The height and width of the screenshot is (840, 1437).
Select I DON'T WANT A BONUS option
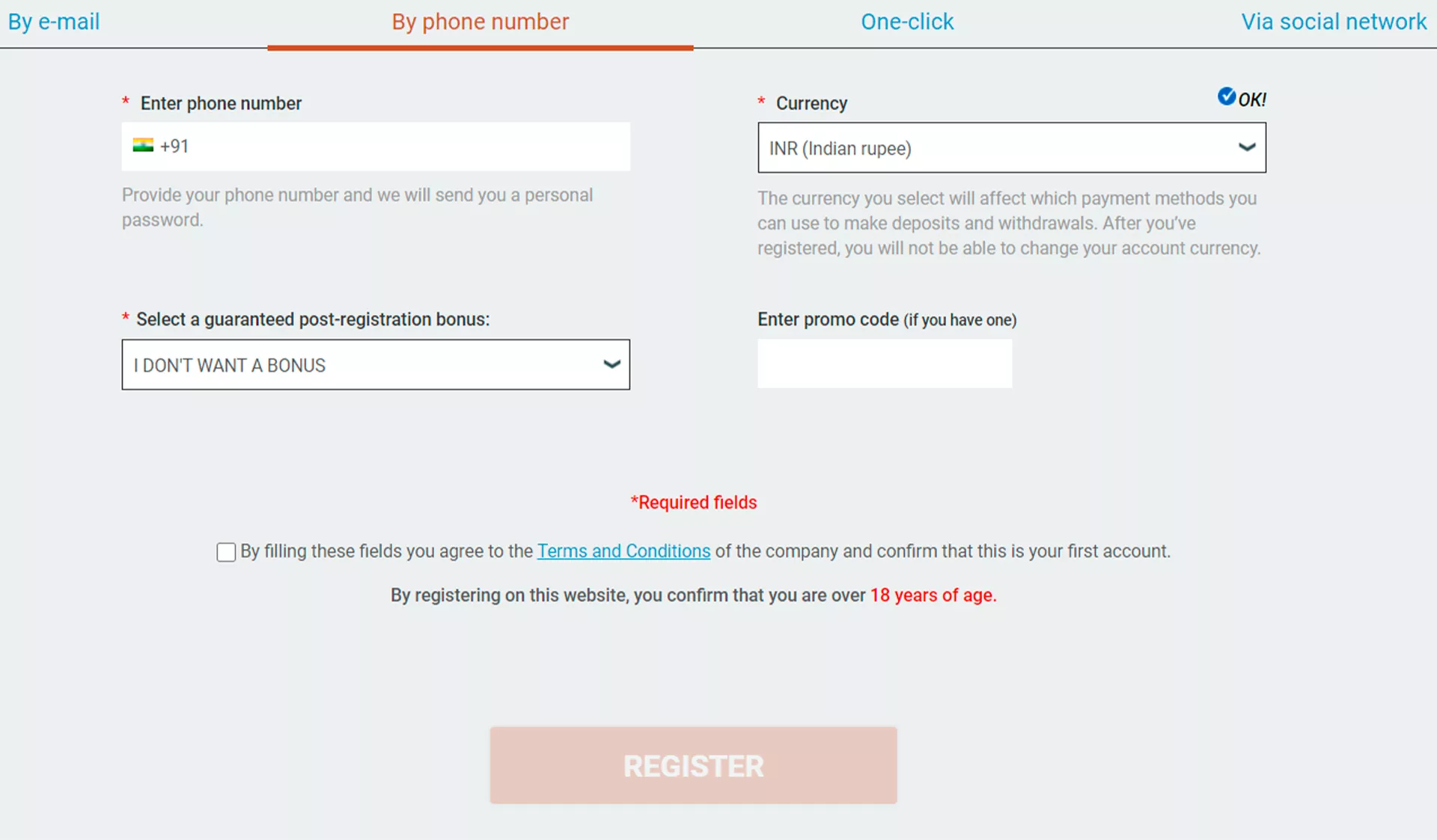[374, 364]
